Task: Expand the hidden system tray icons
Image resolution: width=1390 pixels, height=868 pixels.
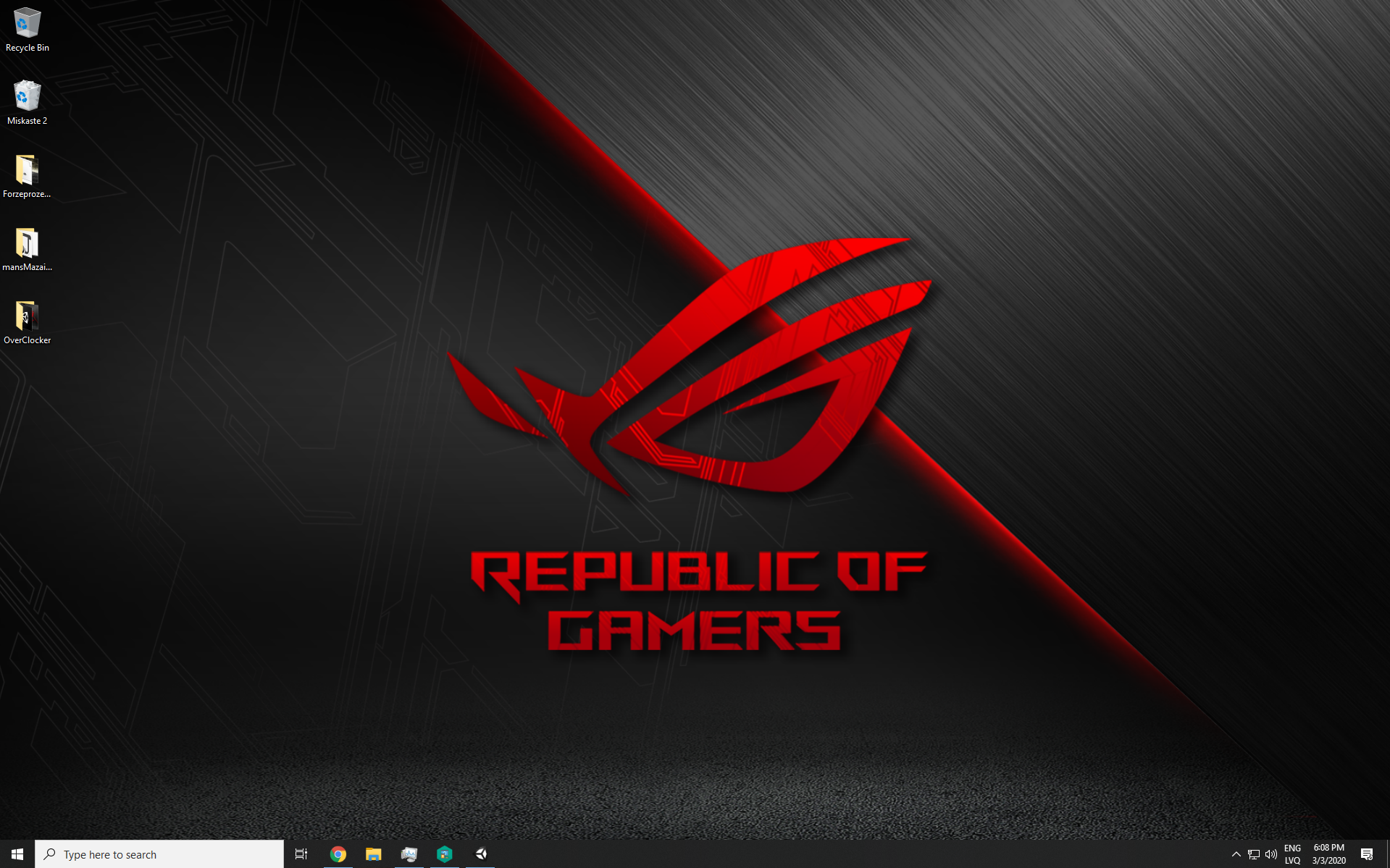Action: (1236, 854)
